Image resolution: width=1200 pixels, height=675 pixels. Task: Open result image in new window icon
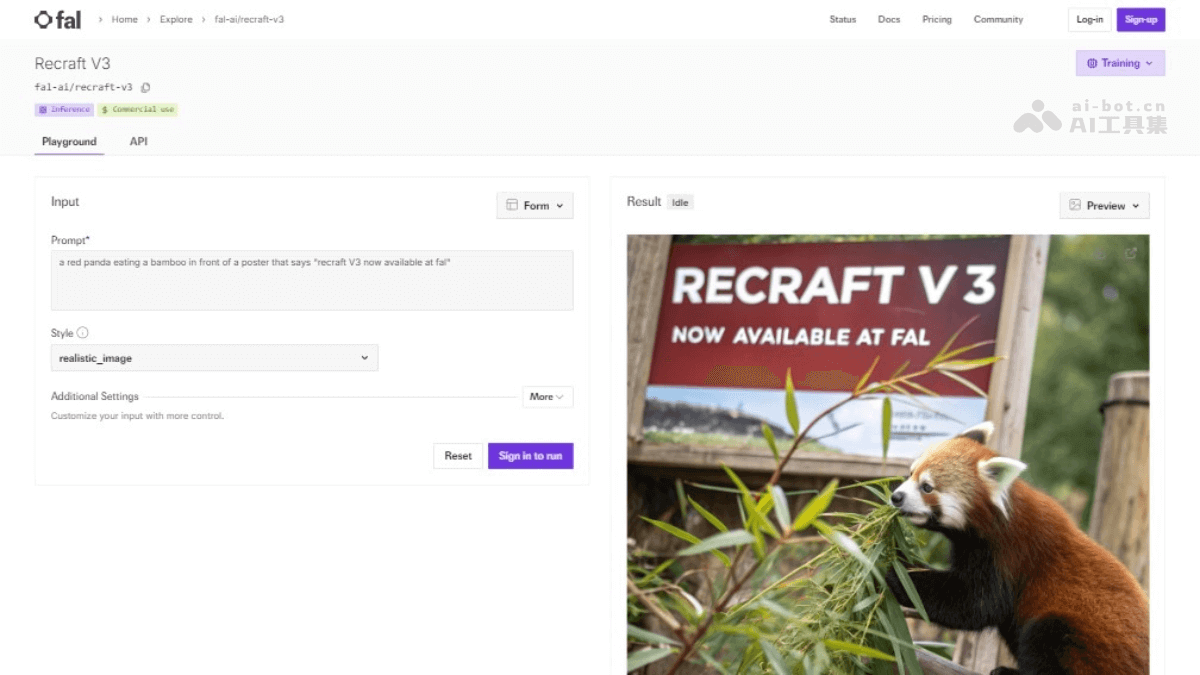(x=1131, y=254)
